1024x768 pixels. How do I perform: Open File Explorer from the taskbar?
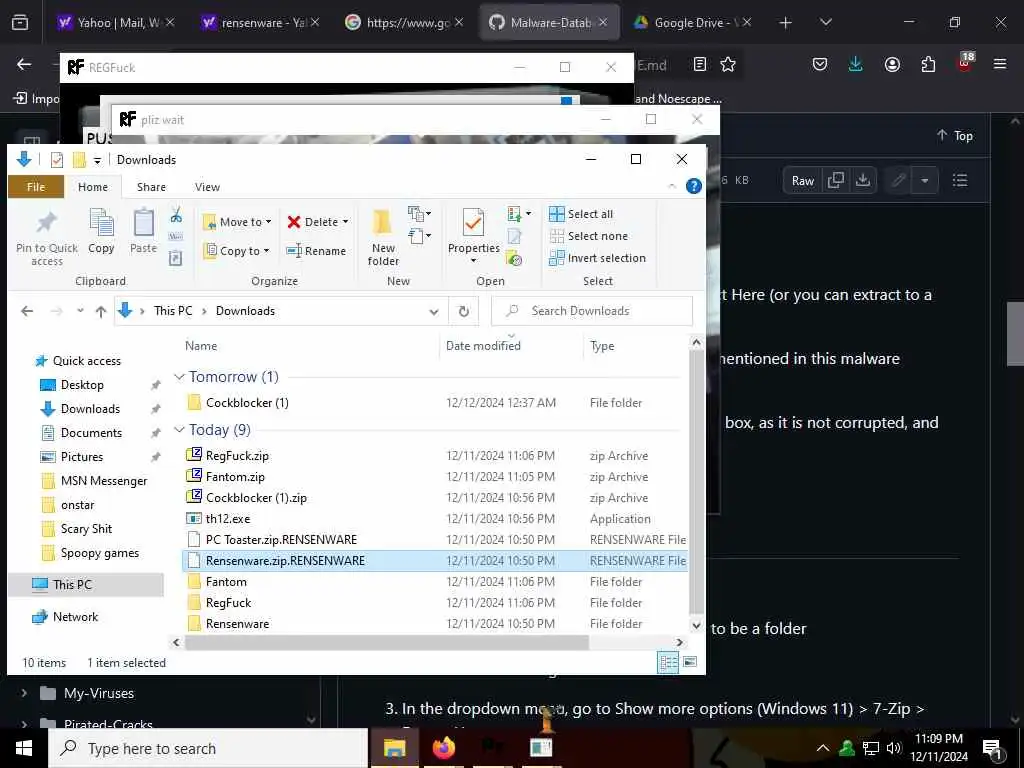coord(394,748)
